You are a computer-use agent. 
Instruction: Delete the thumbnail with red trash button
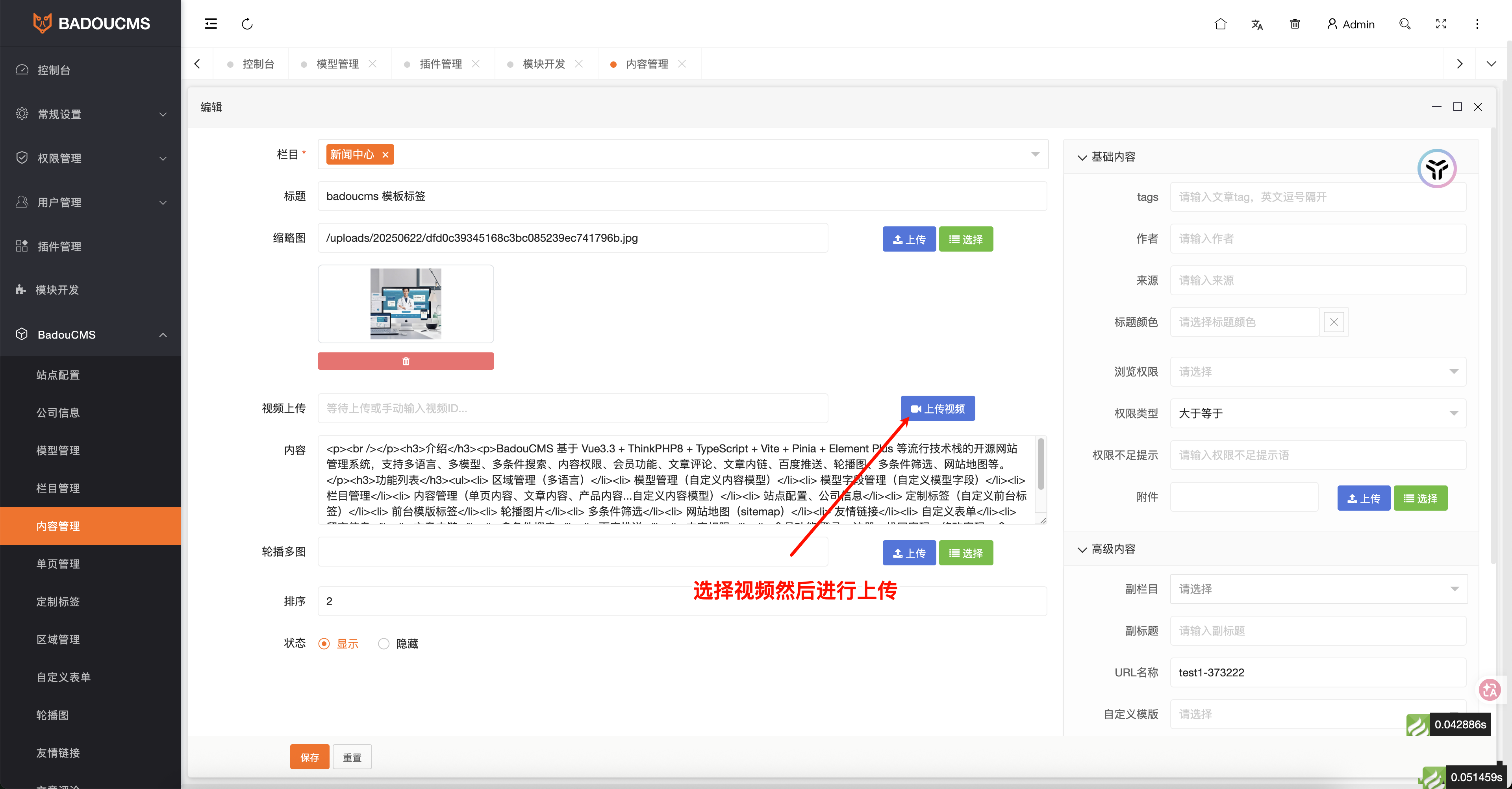(406, 361)
